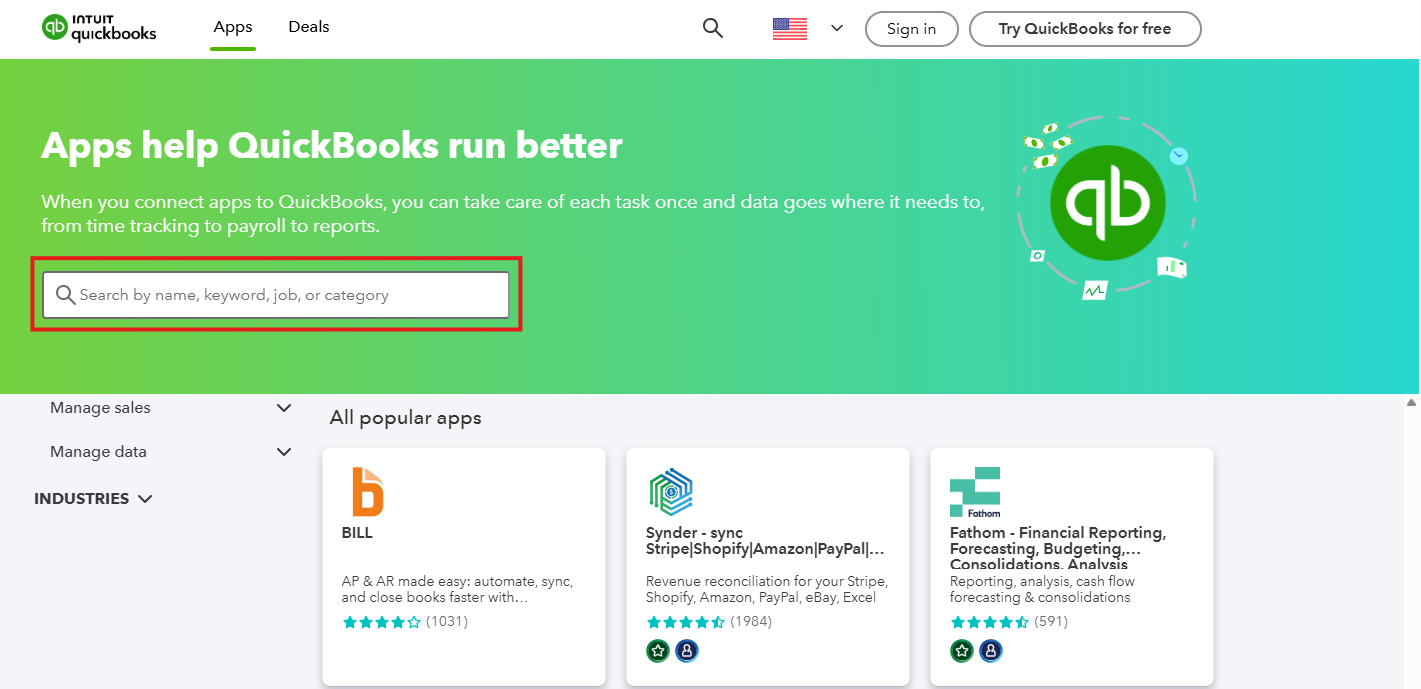Screen dimensions: 1421x689
Task: Click the Synder app logo
Action: click(671, 491)
